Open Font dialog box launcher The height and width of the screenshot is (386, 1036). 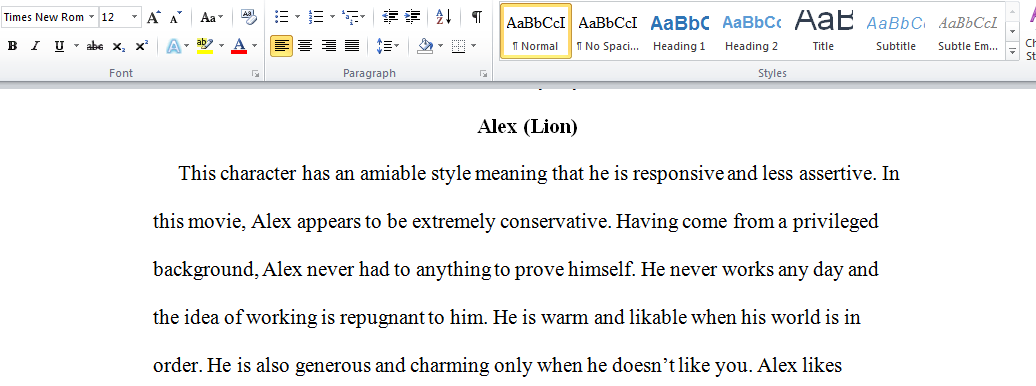(256, 75)
